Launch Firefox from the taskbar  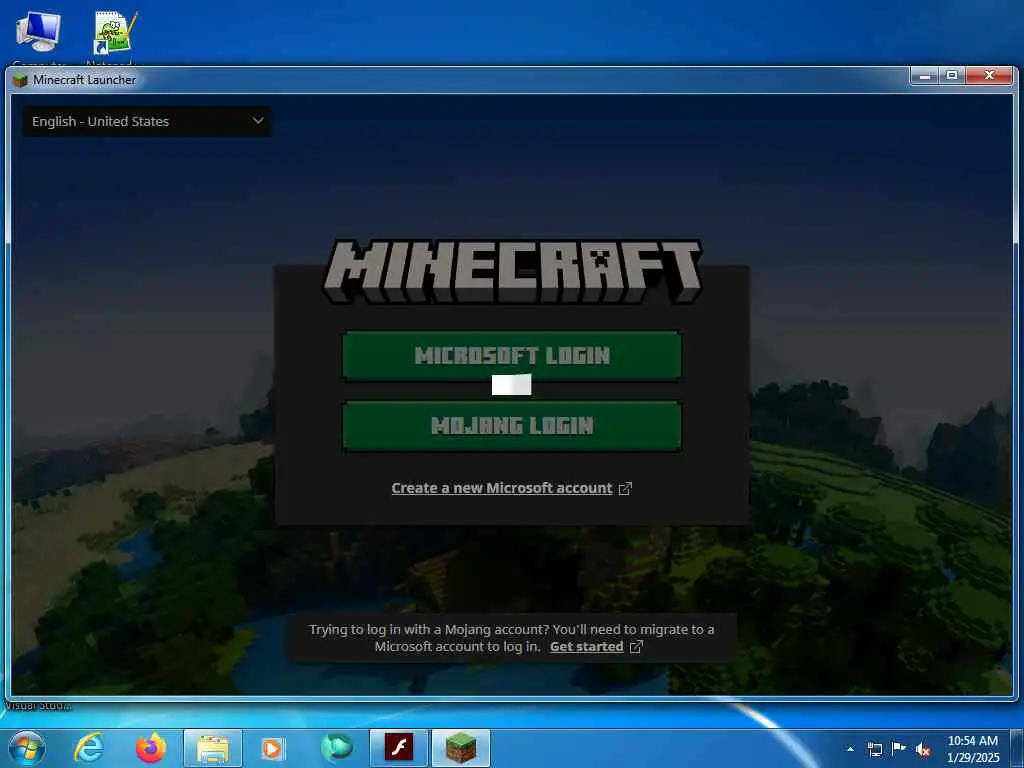[150, 748]
